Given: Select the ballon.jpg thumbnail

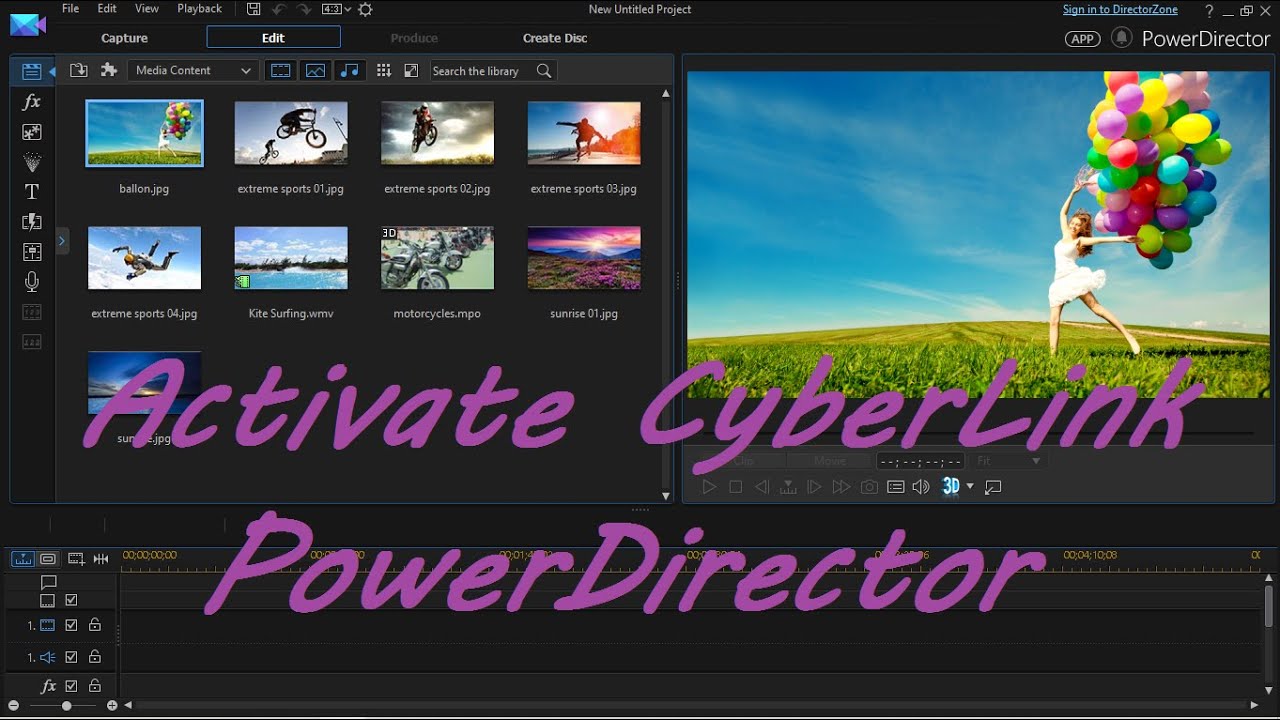Looking at the screenshot, I should tap(144, 133).
